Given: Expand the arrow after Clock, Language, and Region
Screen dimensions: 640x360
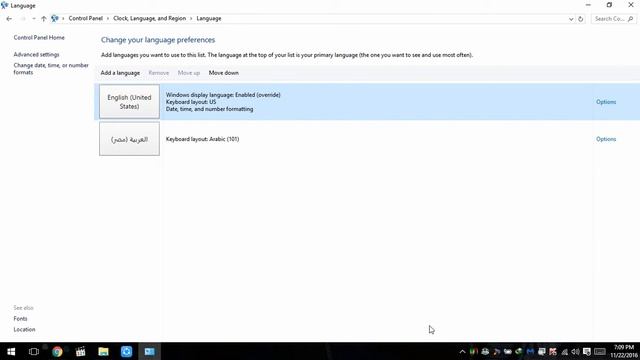Looking at the screenshot, I should pyautogui.click(x=191, y=19).
